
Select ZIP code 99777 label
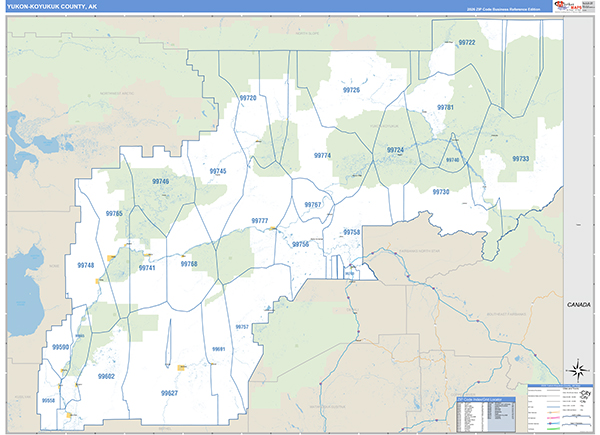pyautogui.click(x=259, y=220)
